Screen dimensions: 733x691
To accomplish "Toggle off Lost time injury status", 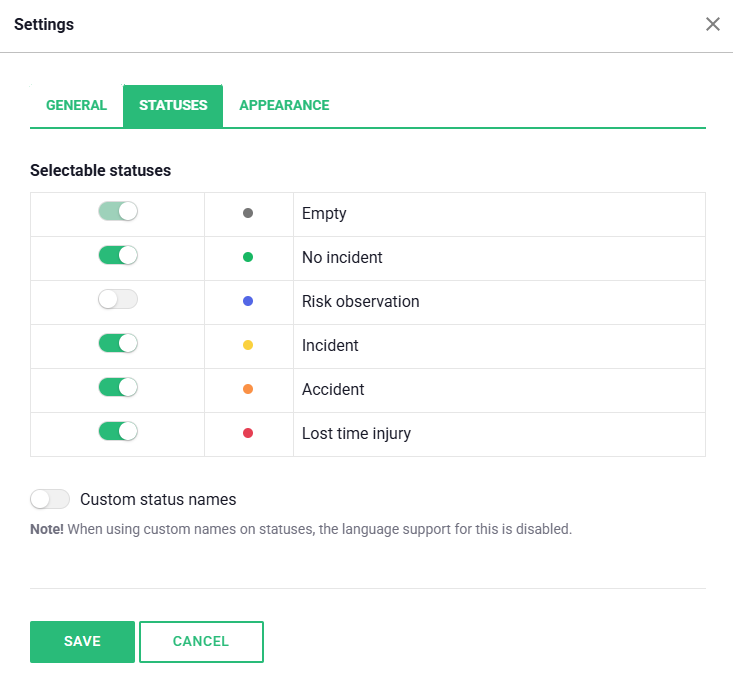I will coord(118,432).
